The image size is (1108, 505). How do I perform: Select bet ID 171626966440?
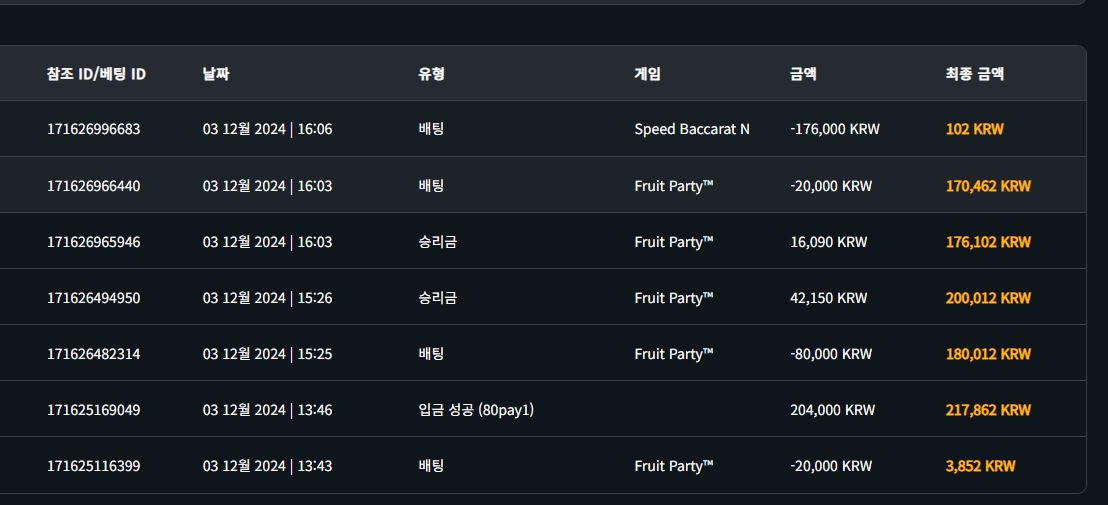(x=93, y=186)
